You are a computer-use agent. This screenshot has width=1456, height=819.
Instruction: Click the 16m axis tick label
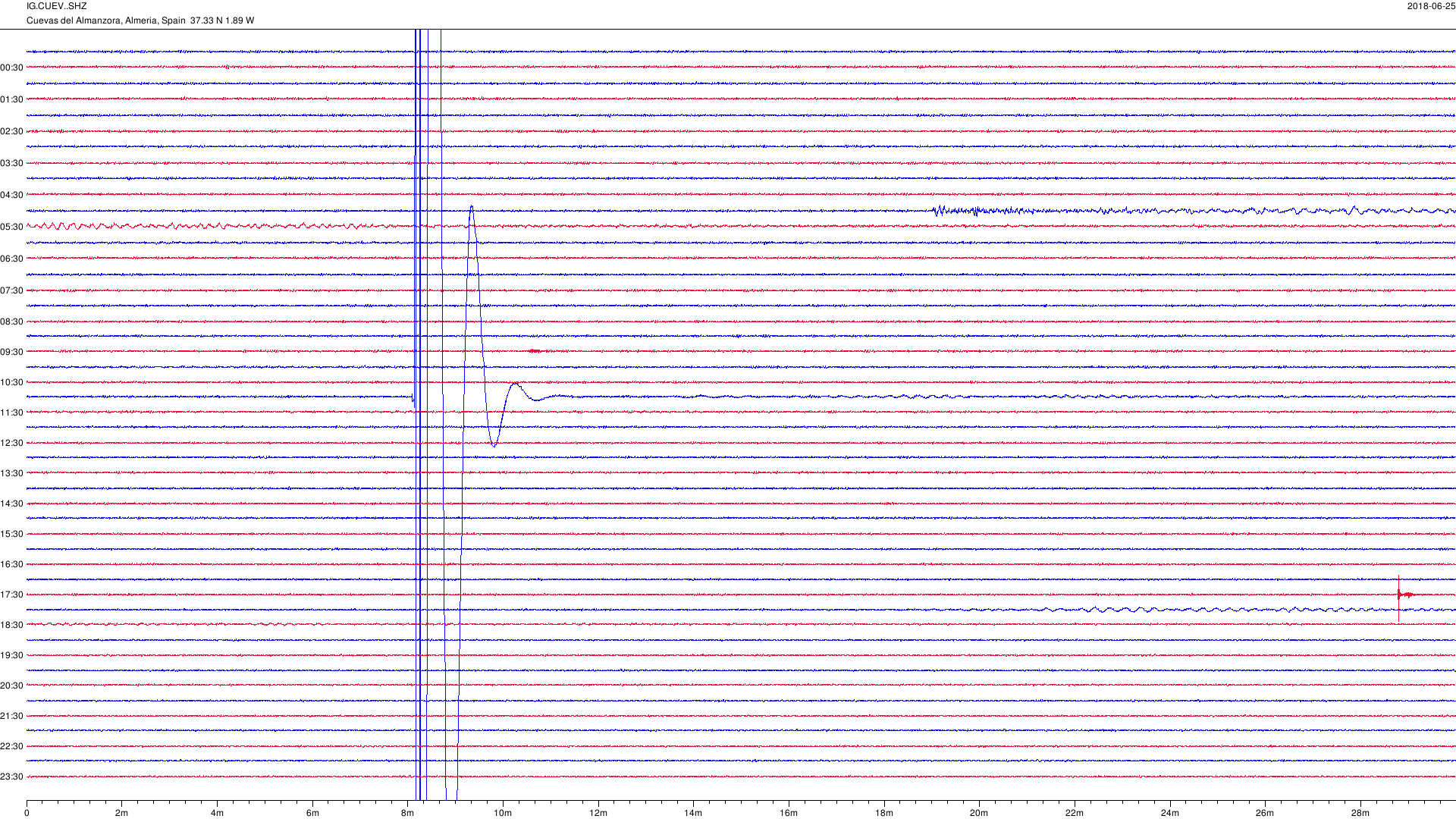click(789, 813)
